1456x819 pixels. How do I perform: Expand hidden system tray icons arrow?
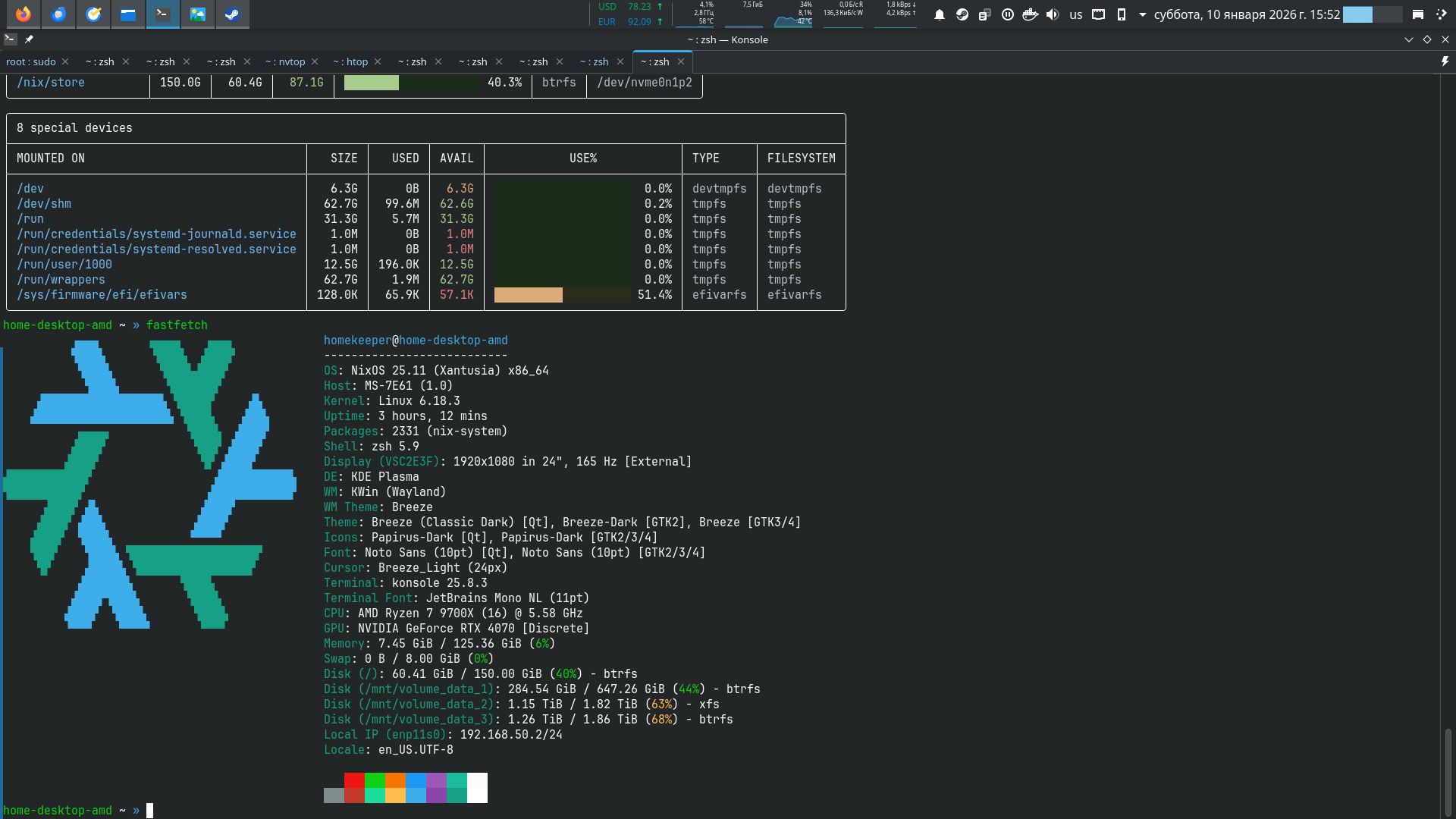pyautogui.click(x=1142, y=14)
